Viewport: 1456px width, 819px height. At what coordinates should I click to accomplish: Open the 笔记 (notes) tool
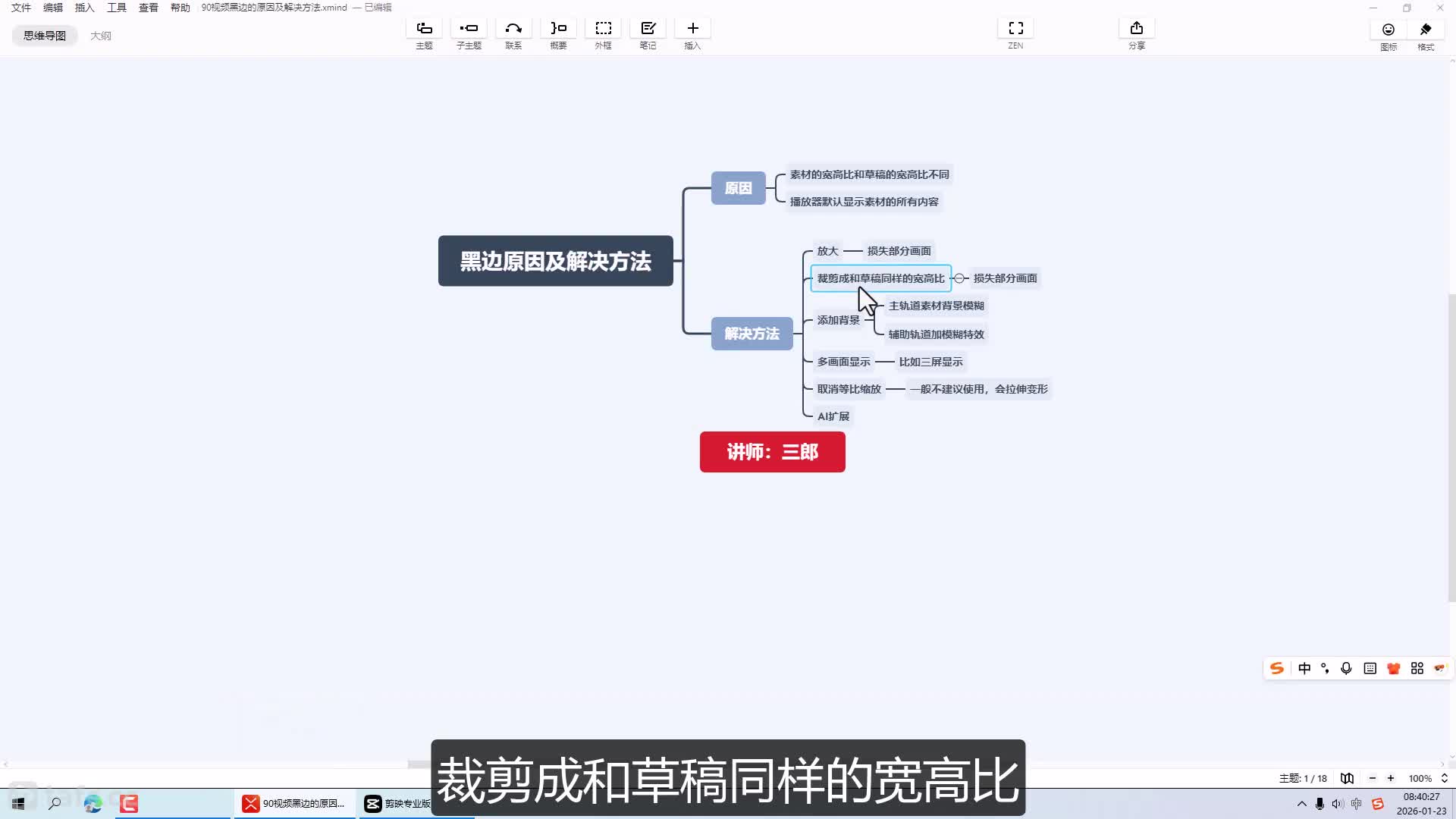648,29
